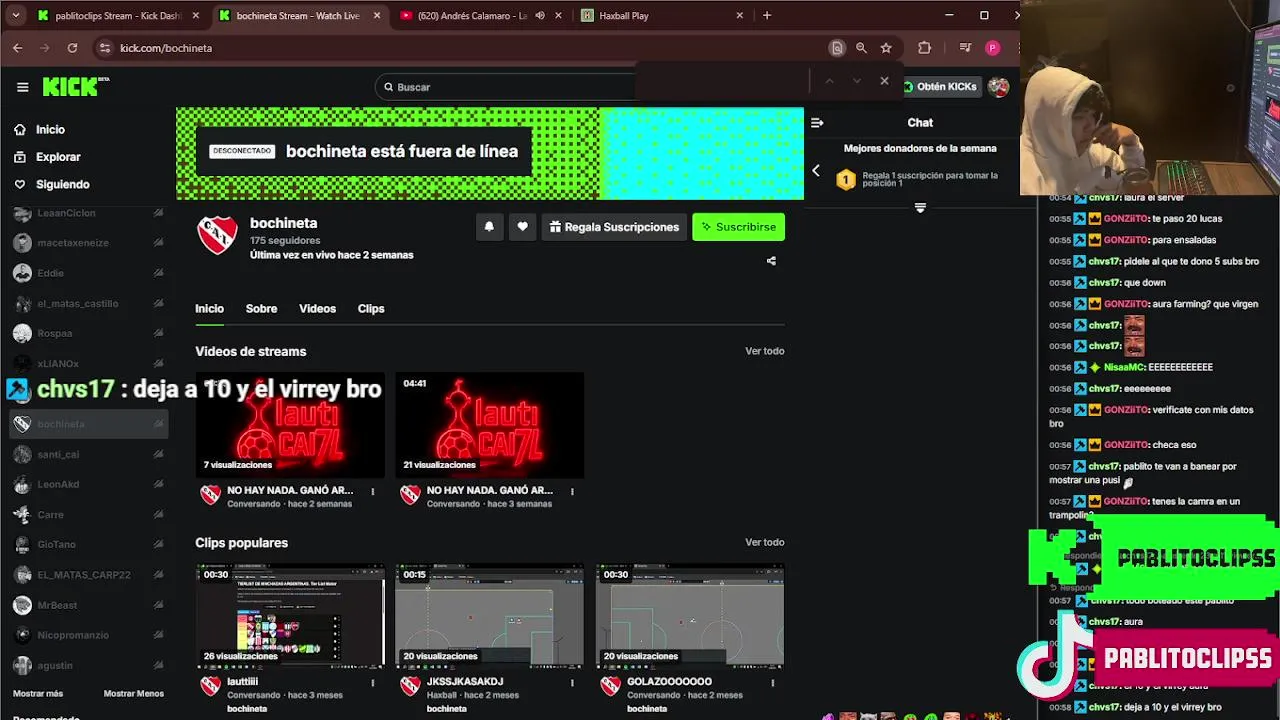1280x720 pixels.
Task: Click the share icon under Suscribirse
Action: coord(771,261)
